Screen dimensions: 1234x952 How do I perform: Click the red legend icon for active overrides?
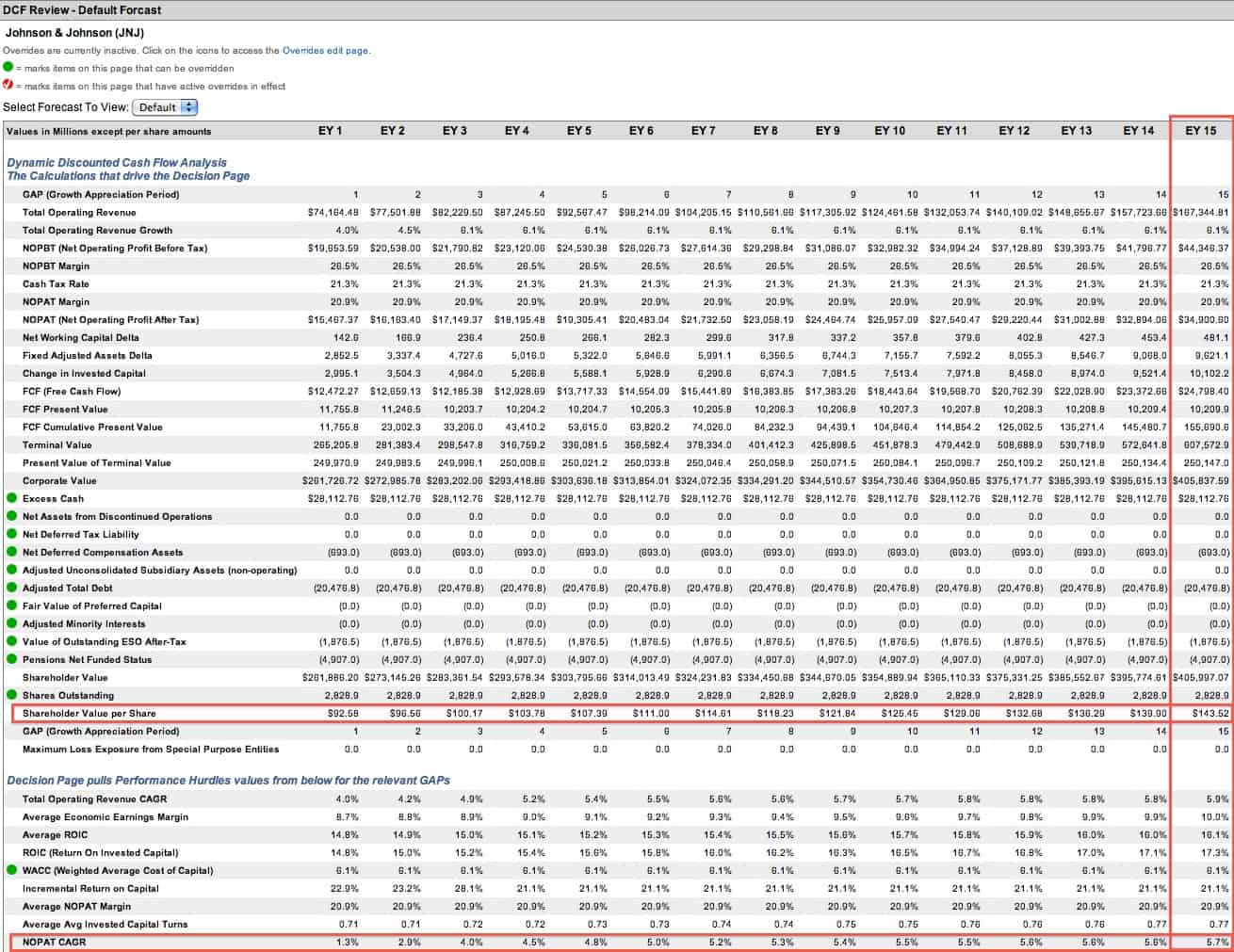coord(8,86)
